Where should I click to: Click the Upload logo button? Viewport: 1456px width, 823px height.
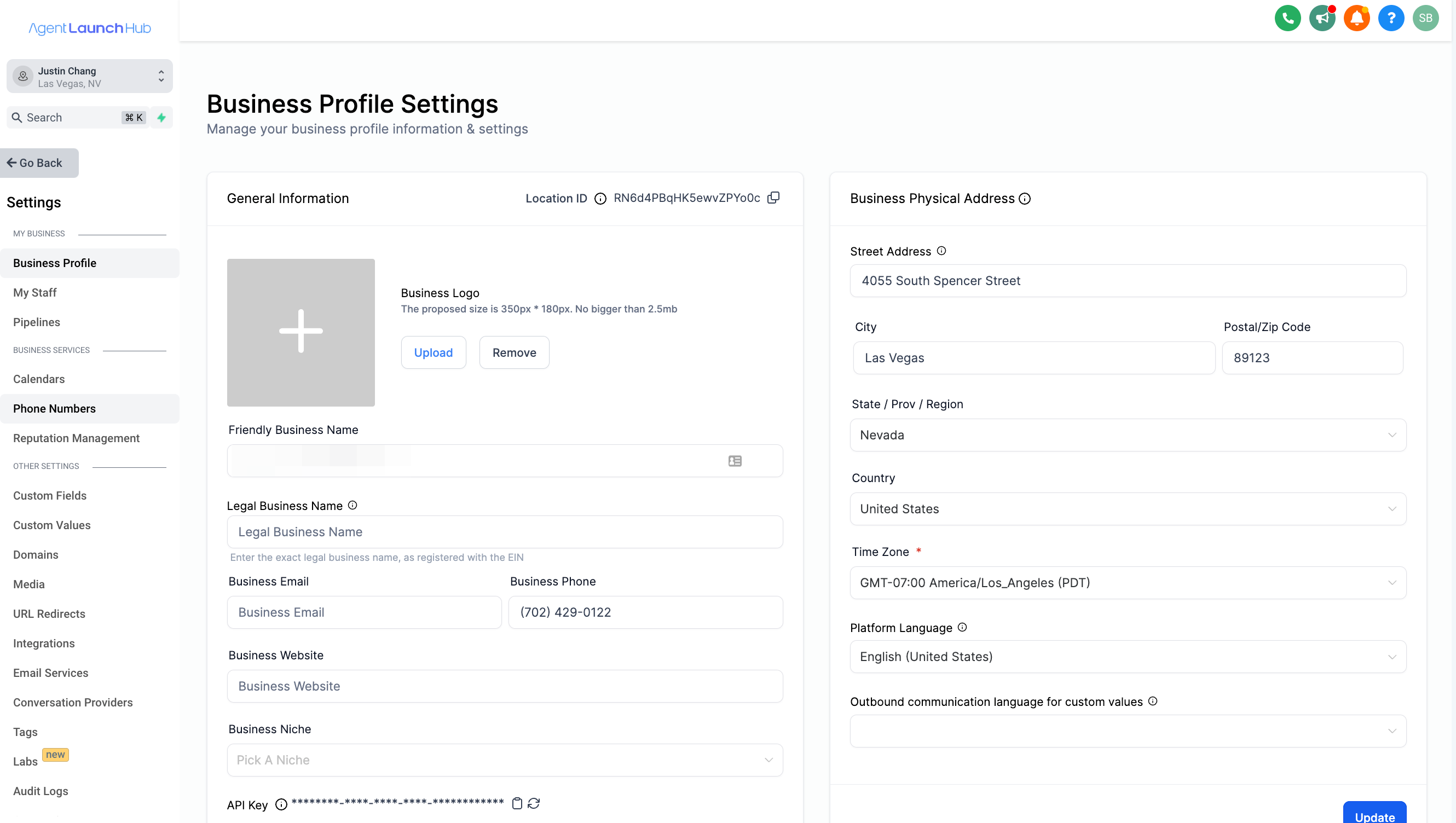[x=433, y=352]
